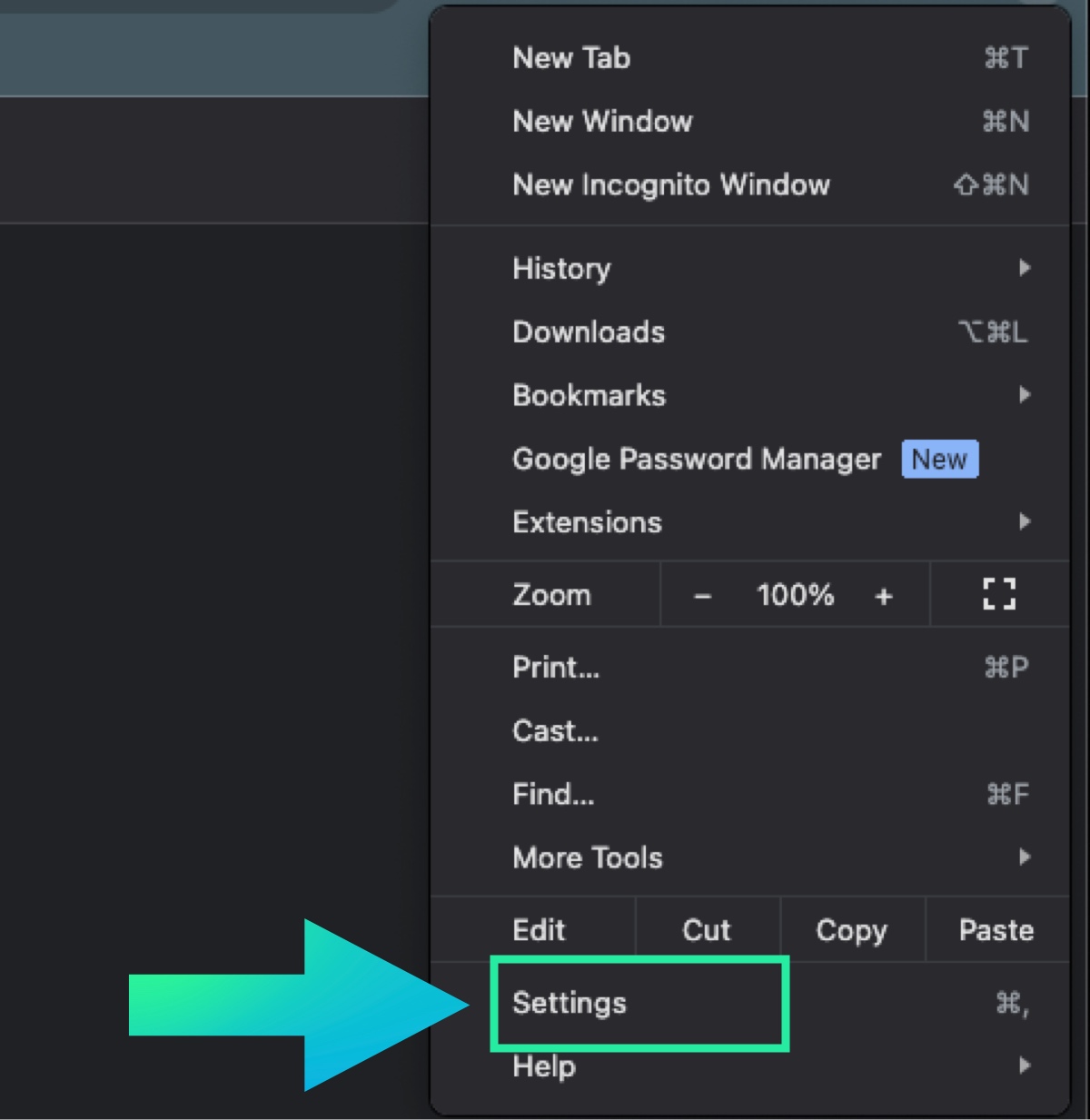Click the zoom out minus button
1090x1120 pixels.
[x=702, y=596]
